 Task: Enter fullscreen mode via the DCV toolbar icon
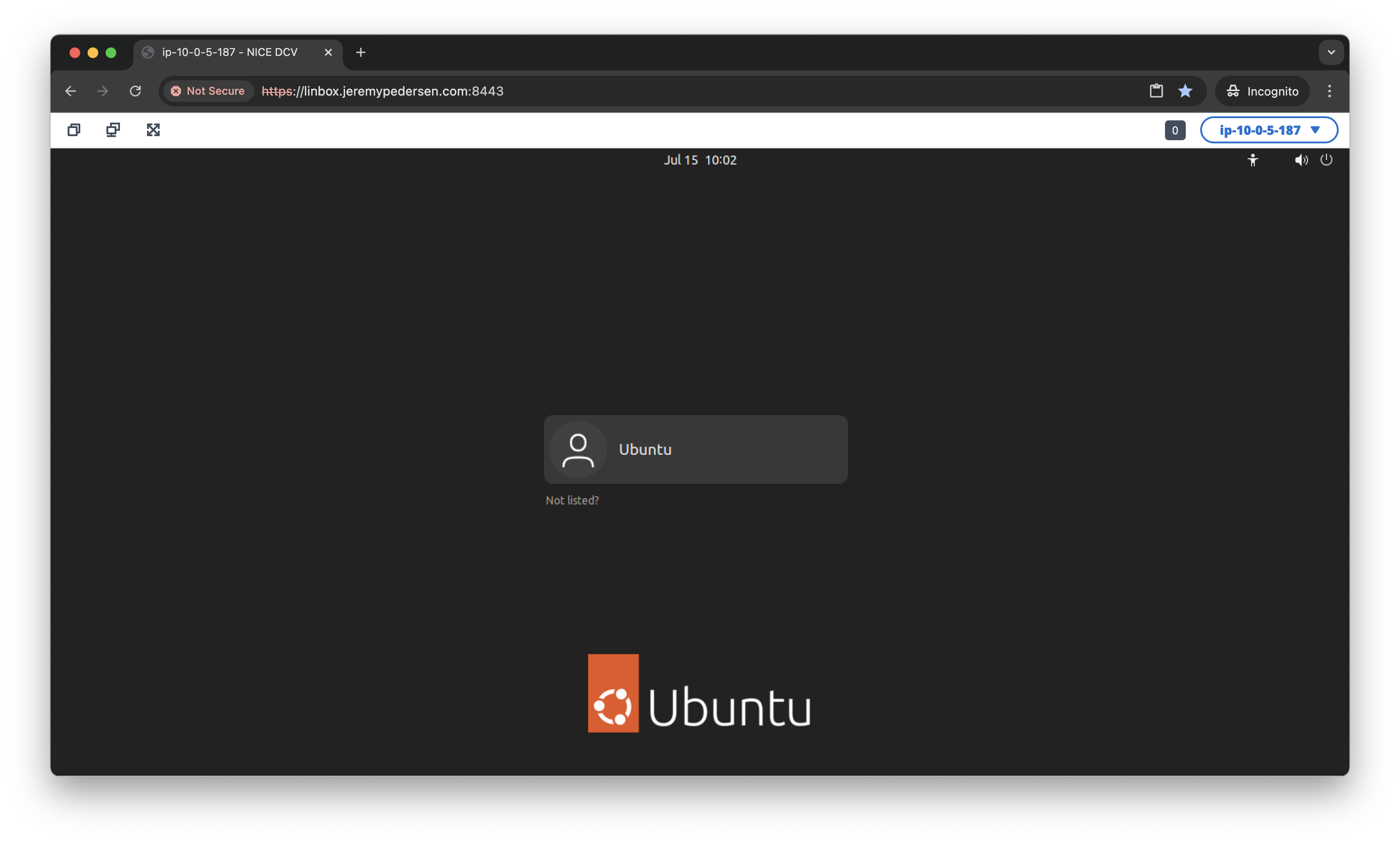[153, 129]
